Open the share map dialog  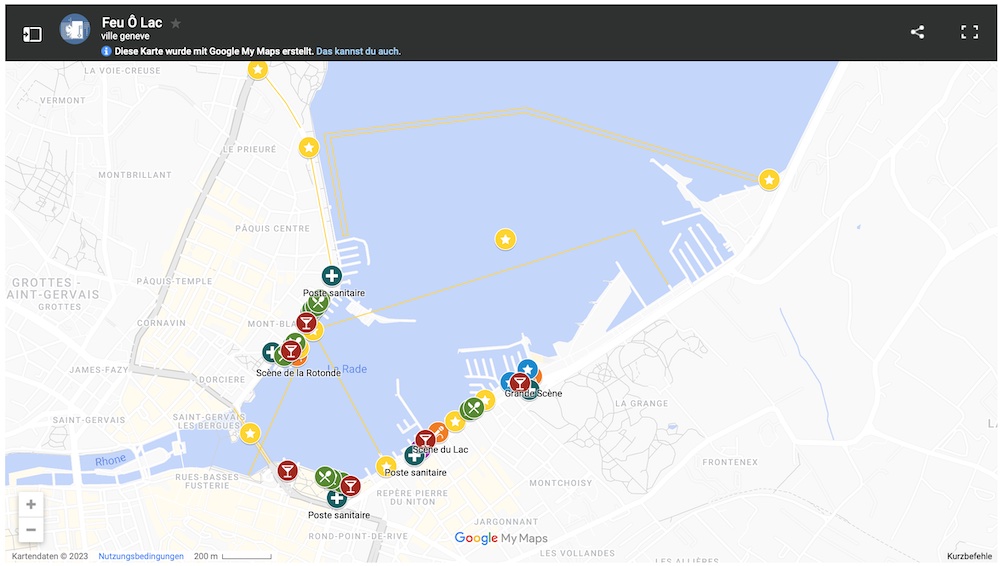(917, 32)
